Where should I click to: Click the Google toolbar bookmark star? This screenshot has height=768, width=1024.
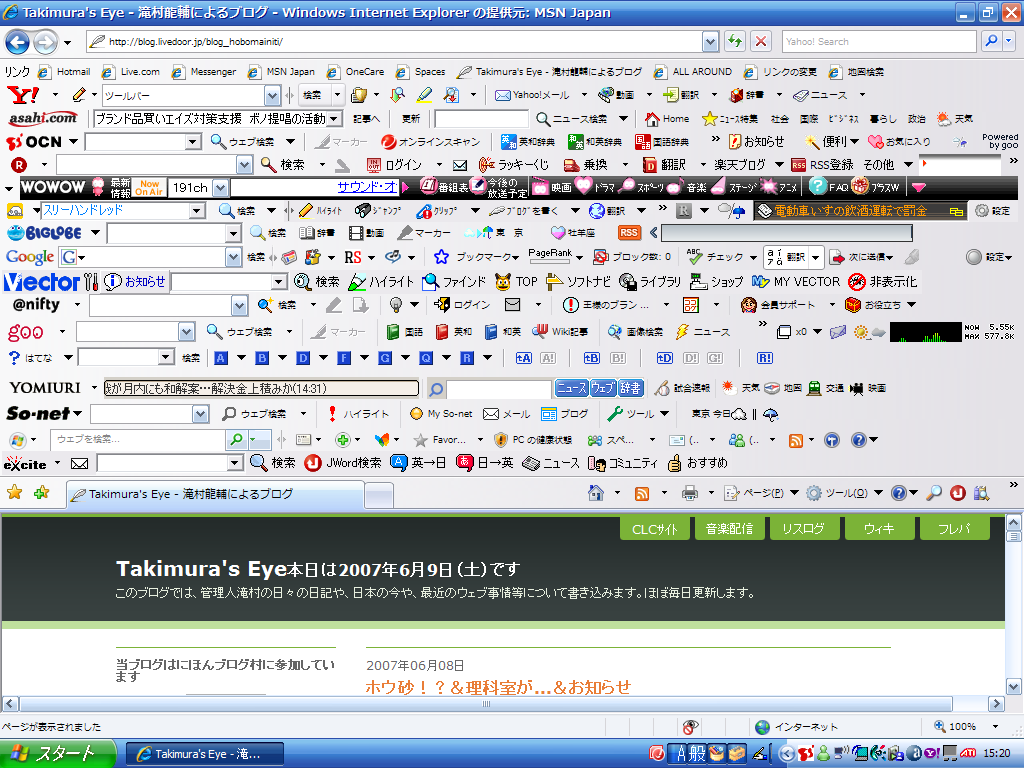point(441,257)
